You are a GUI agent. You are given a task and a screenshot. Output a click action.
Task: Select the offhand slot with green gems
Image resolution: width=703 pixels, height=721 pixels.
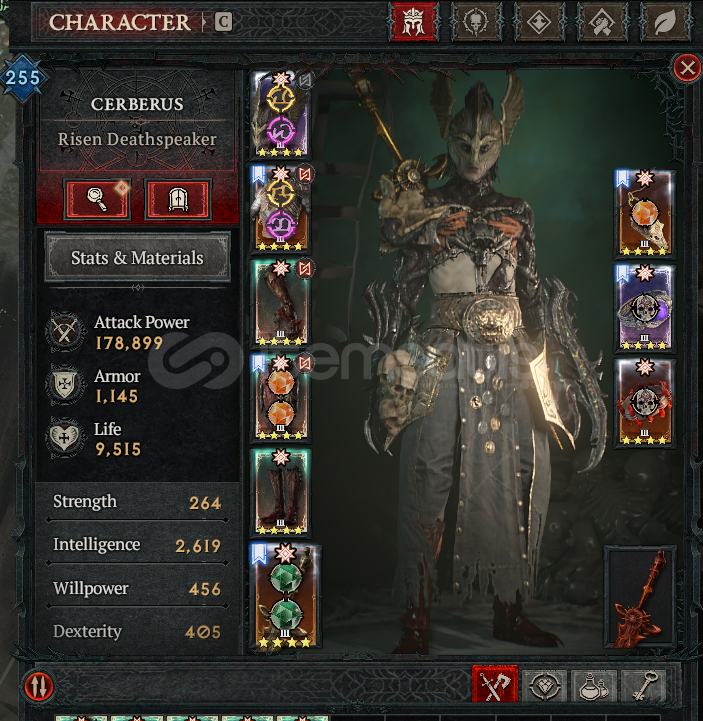(285, 595)
